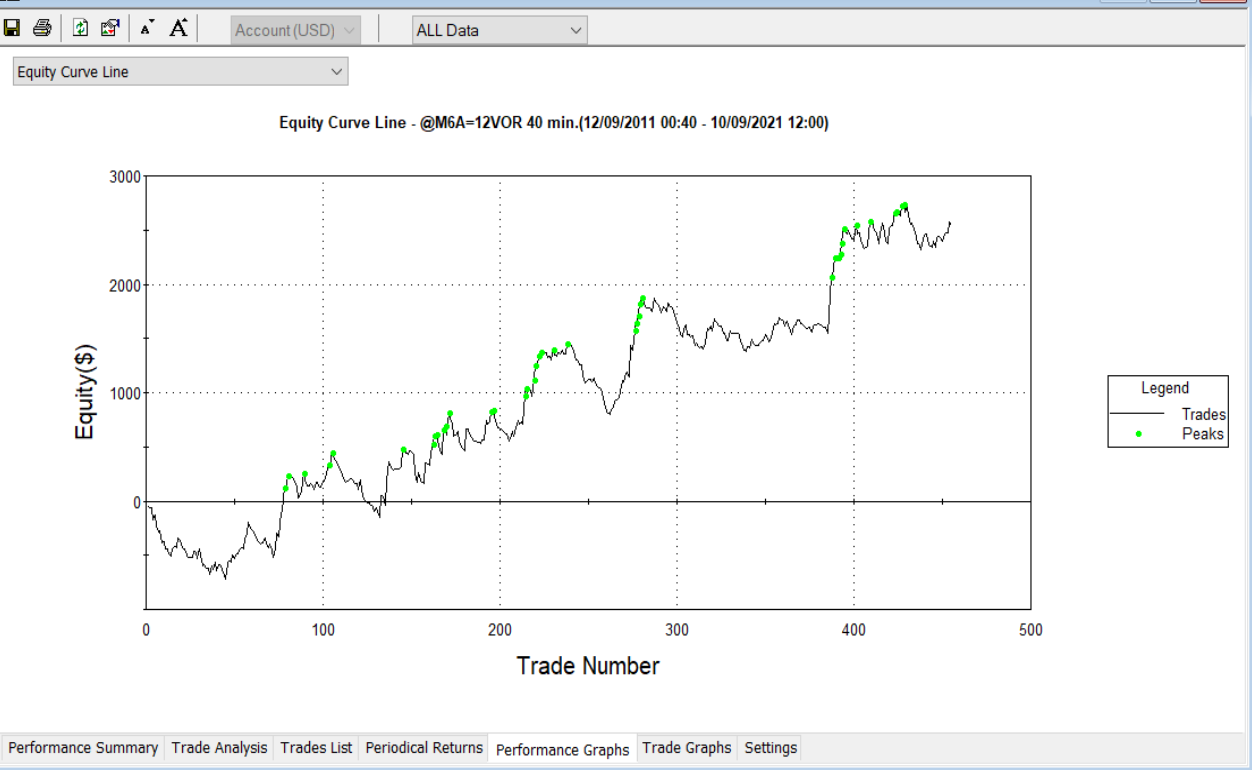The height and width of the screenshot is (770, 1252).
Task: Click the 1000 y-axis value
Action: tap(123, 393)
